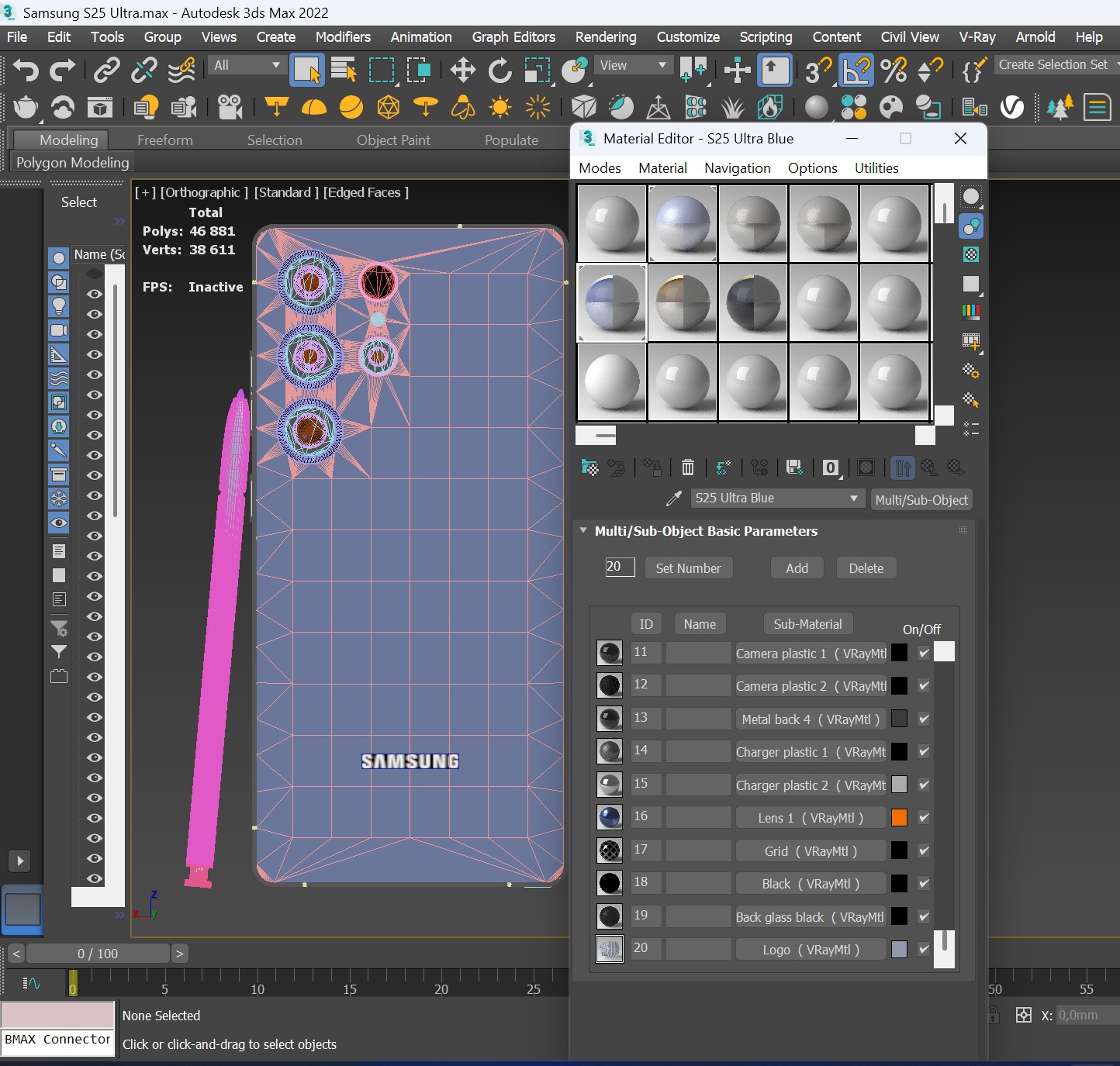Disable the Logo sub-material checkbox

[x=923, y=949]
